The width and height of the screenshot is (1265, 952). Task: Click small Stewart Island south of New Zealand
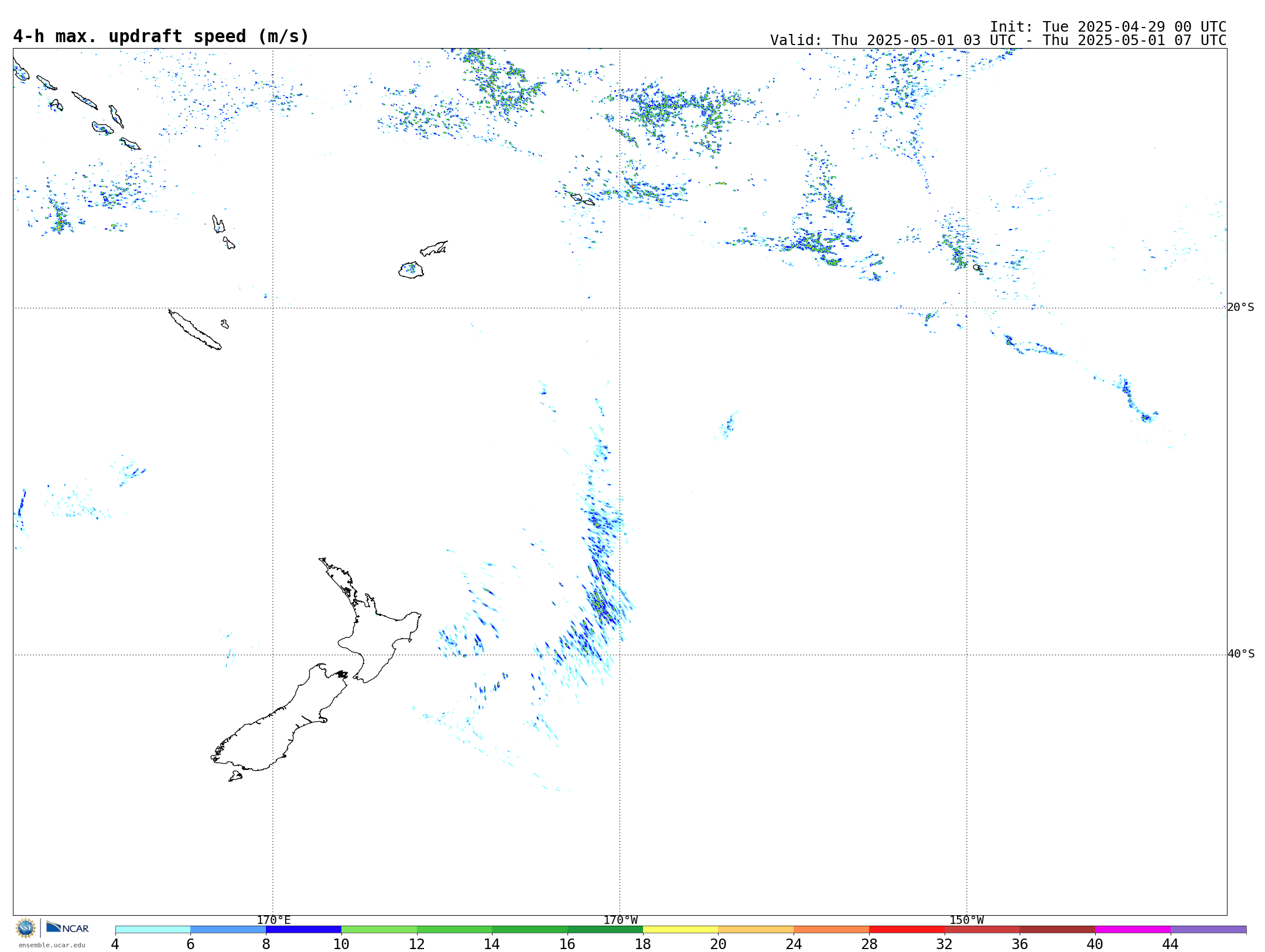[235, 776]
